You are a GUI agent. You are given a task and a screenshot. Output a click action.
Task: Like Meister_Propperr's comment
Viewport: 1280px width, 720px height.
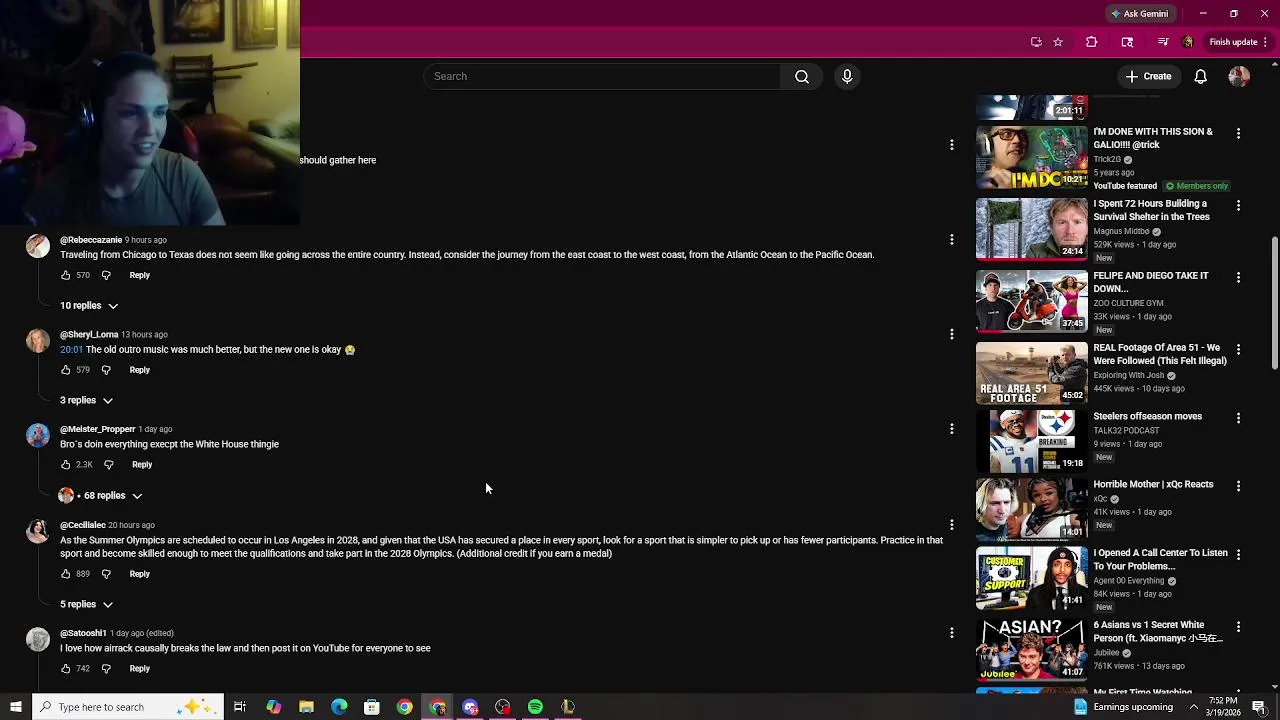(x=66, y=464)
